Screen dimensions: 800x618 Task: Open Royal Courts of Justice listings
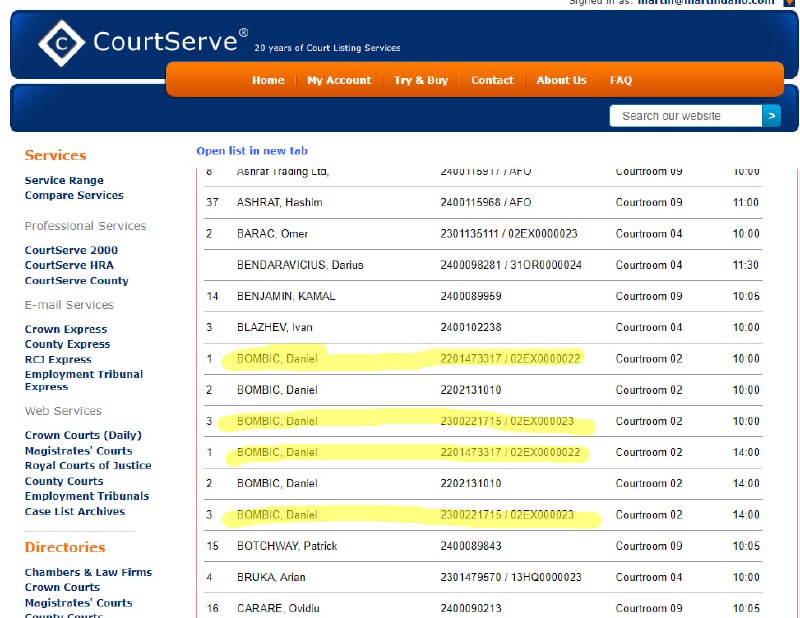[88, 465]
